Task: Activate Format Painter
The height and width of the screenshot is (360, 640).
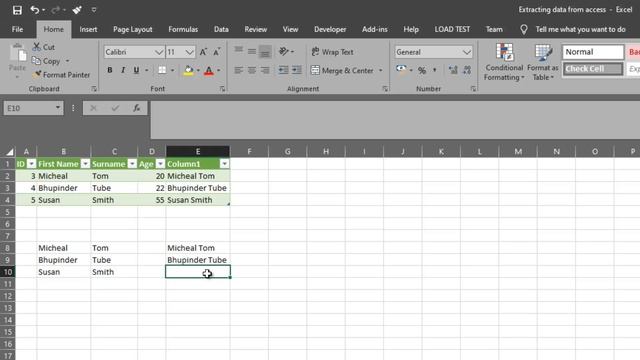Action: click(61, 75)
